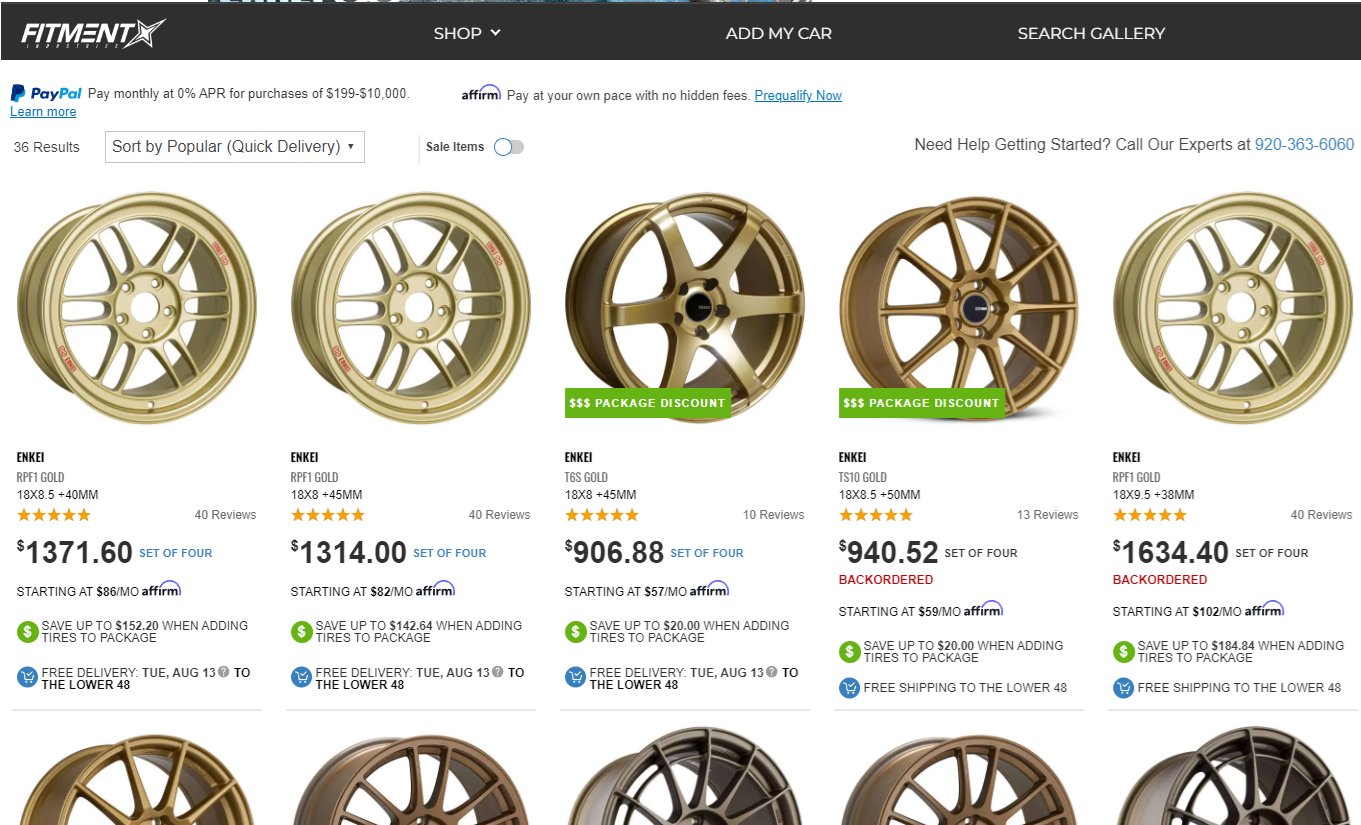Click Save up to $142.64 tire package text
The width and height of the screenshot is (1361, 825).
click(x=419, y=632)
